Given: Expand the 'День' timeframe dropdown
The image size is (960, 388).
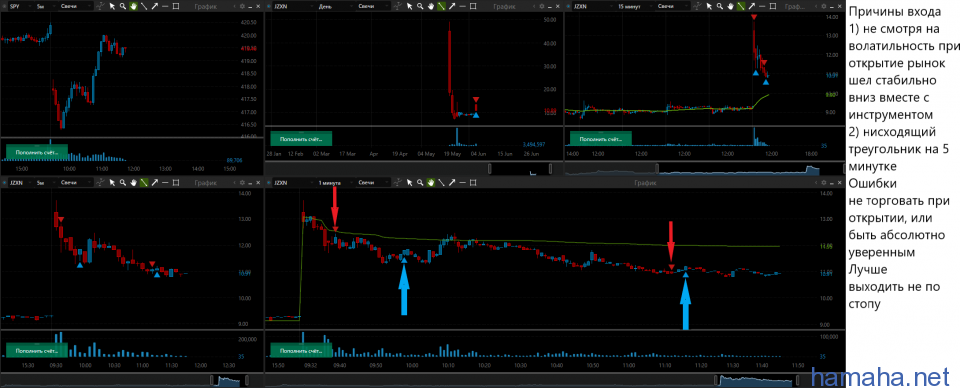Looking at the screenshot, I should click(335, 6).
